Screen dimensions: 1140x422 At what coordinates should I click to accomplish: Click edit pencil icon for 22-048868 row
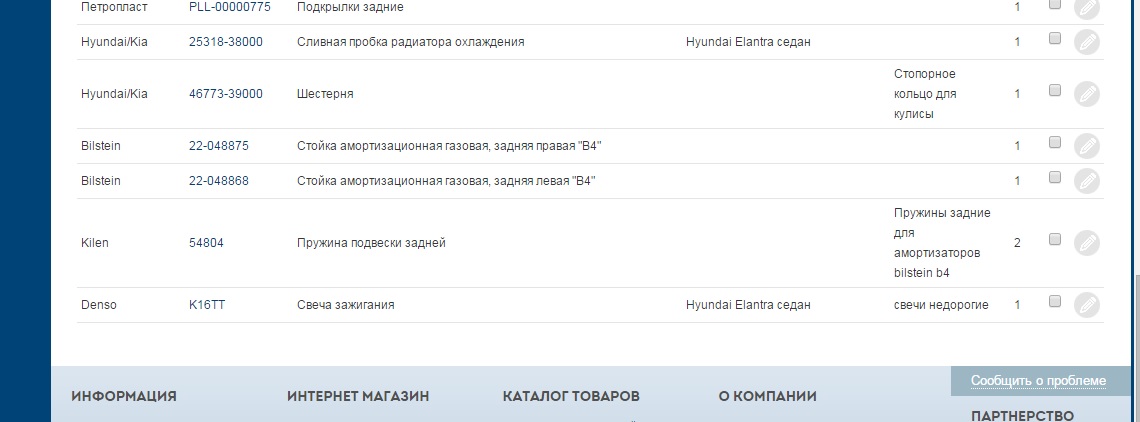point(1086,181)
